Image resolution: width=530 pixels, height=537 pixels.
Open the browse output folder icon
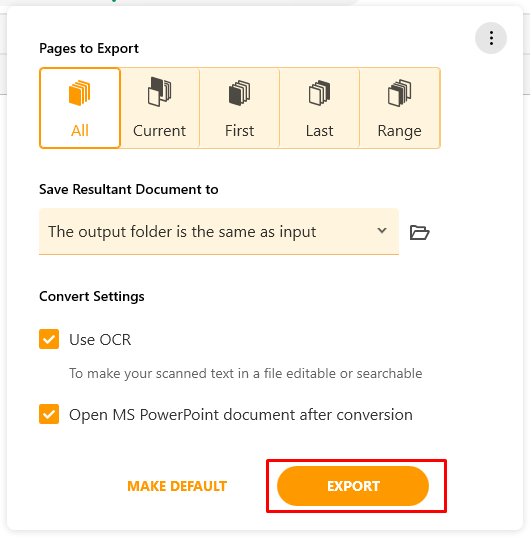(419, 233)
